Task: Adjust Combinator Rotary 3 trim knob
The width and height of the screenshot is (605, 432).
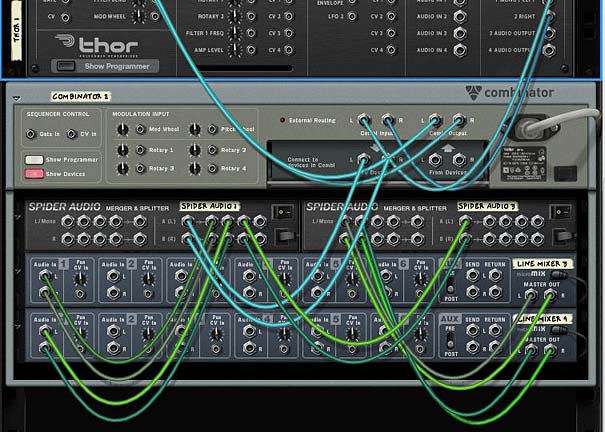Action: [x=123, y=168]
